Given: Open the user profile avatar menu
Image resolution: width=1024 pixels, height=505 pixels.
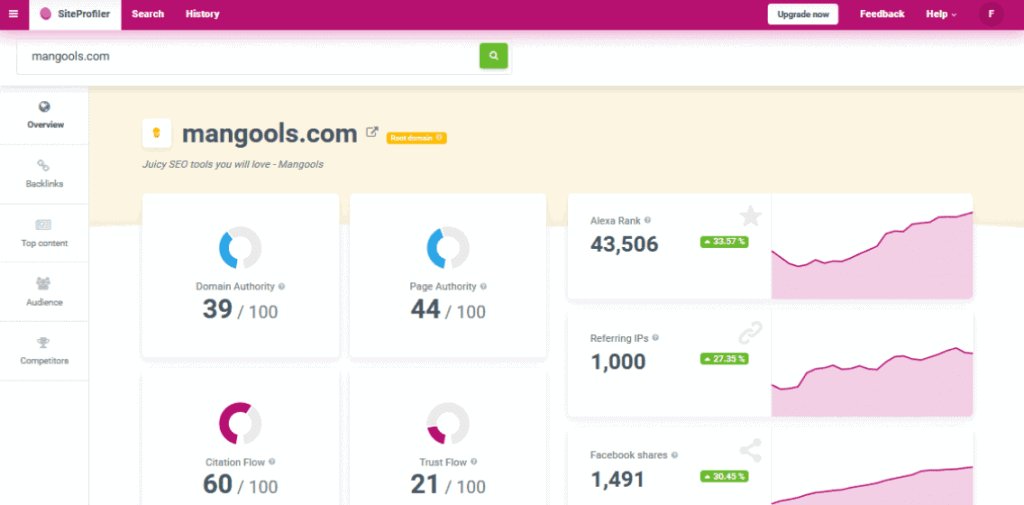Looking at the screenshot, I should tap(991, 14).
